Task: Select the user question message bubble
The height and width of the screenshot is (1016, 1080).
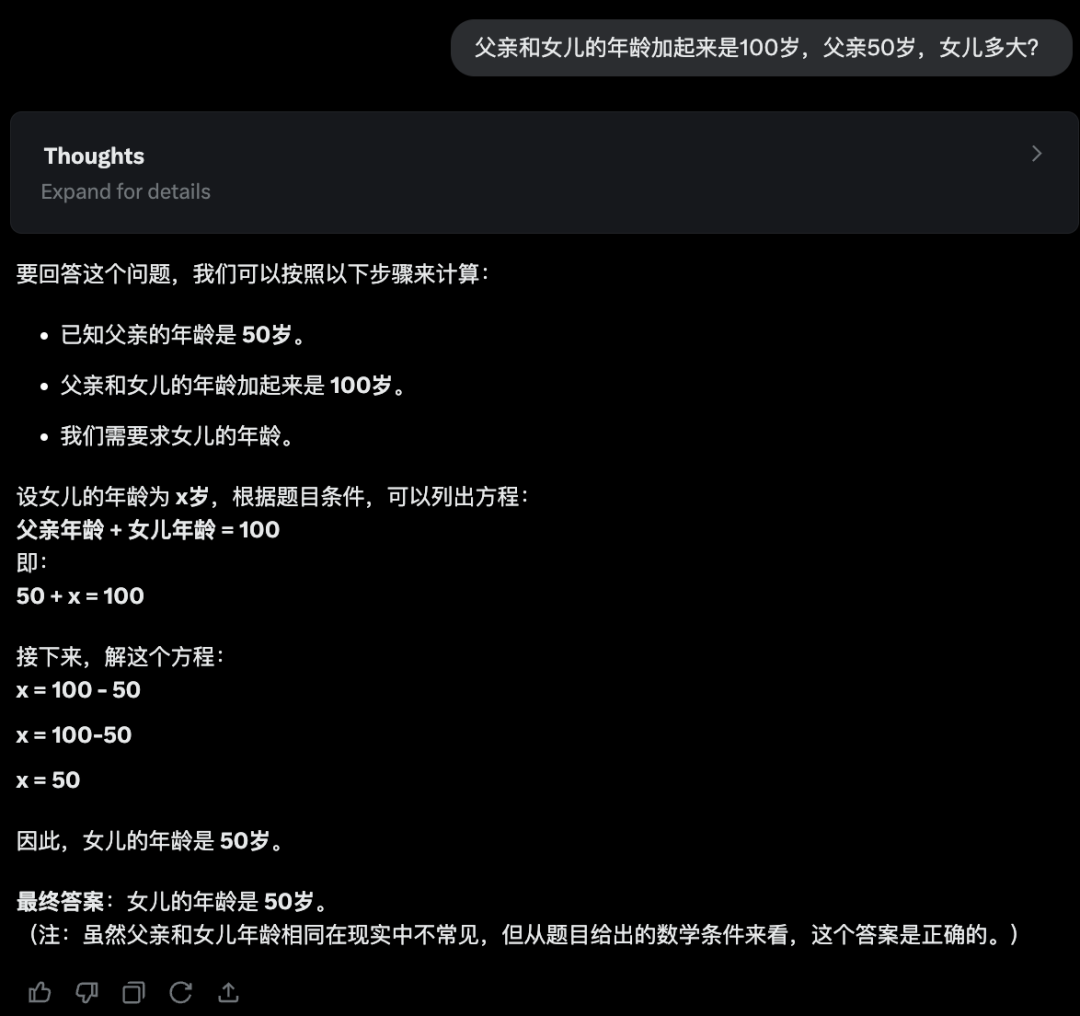Action: point(760,48)
